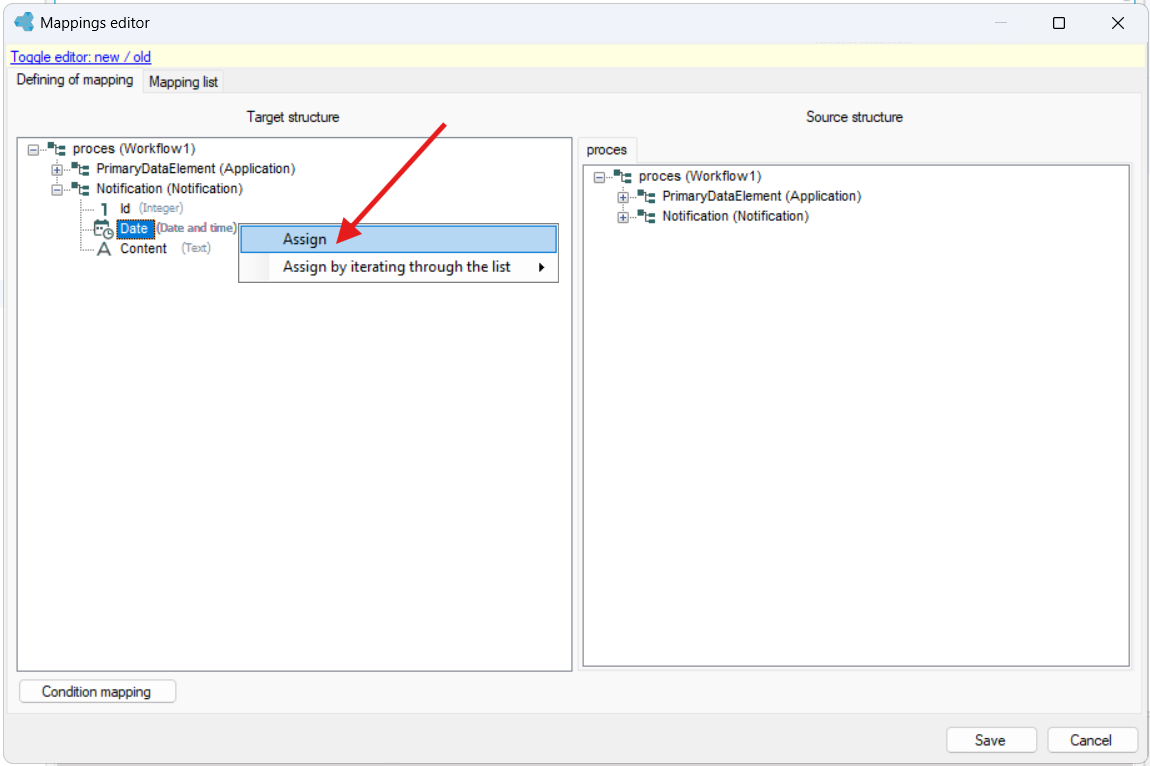Click structure icon of source proces (Workflow1)
The image size is (1150, 766).
tap(623, 176)
